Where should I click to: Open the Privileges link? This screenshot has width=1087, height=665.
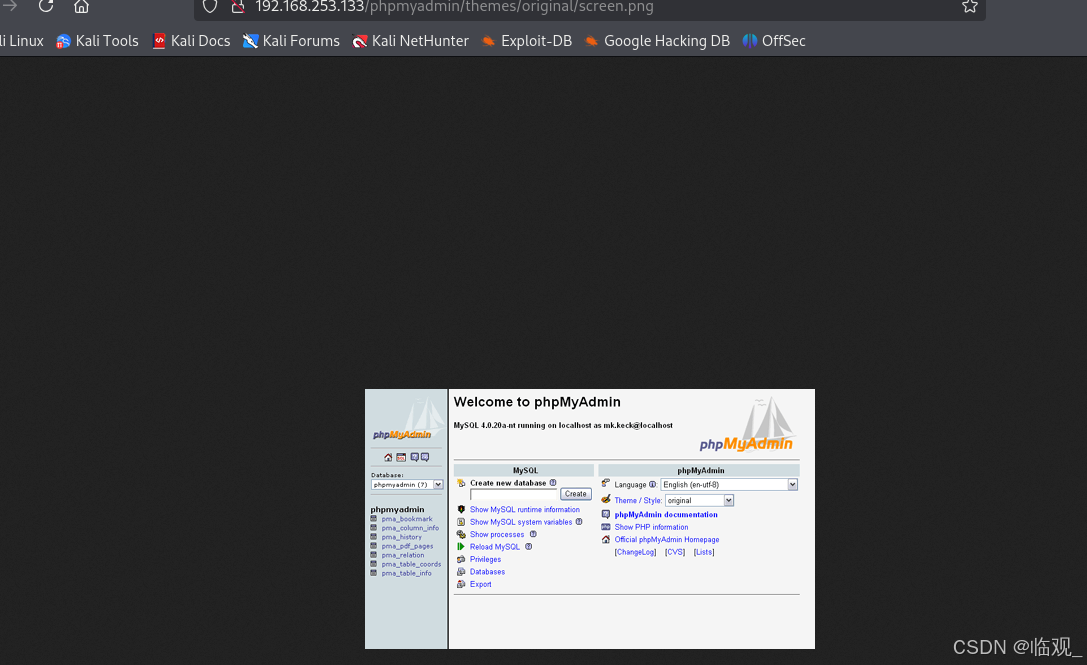(485, 560)
